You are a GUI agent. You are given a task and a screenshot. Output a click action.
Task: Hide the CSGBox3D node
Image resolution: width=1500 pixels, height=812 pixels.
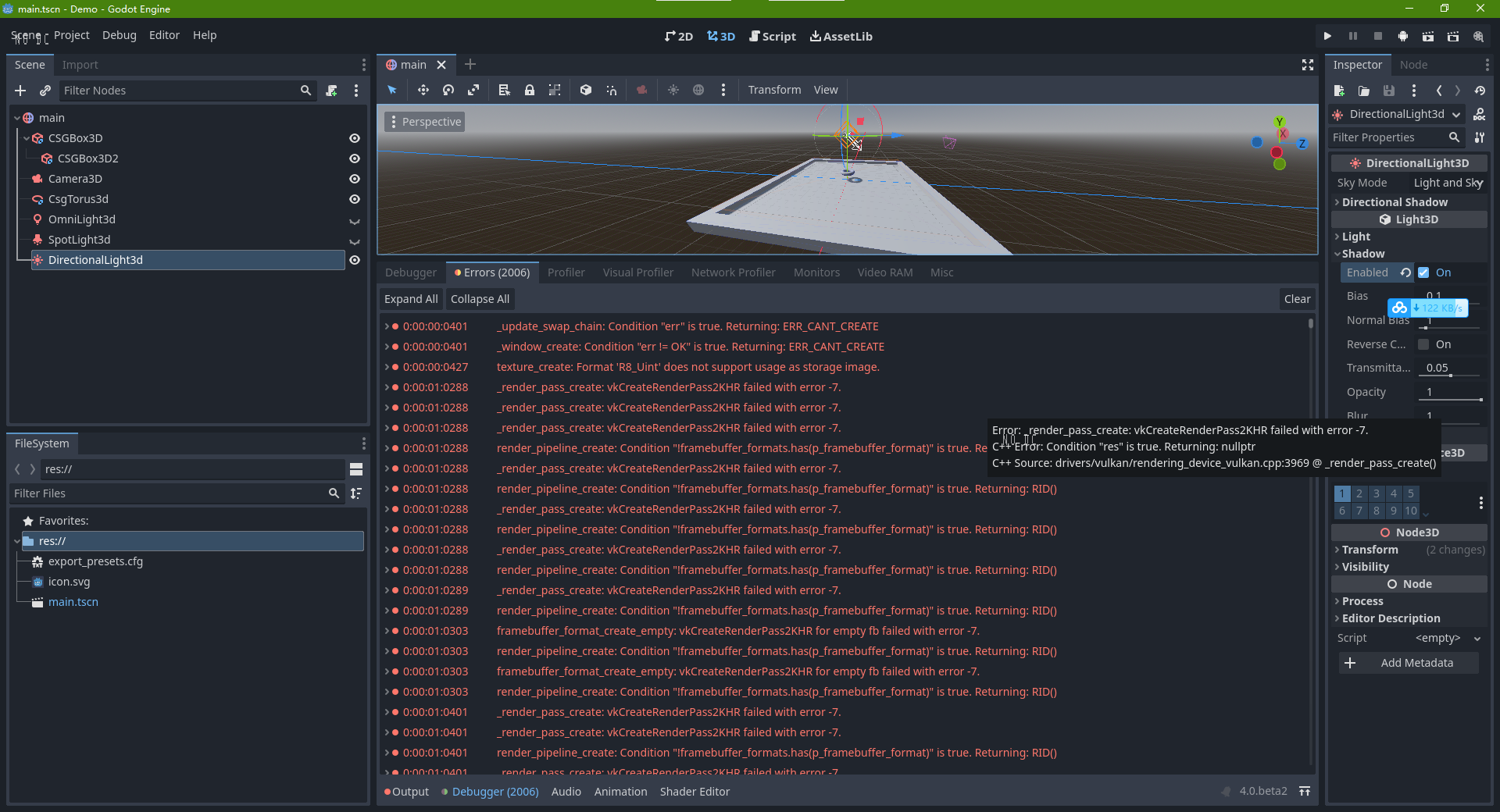point(355,138)
